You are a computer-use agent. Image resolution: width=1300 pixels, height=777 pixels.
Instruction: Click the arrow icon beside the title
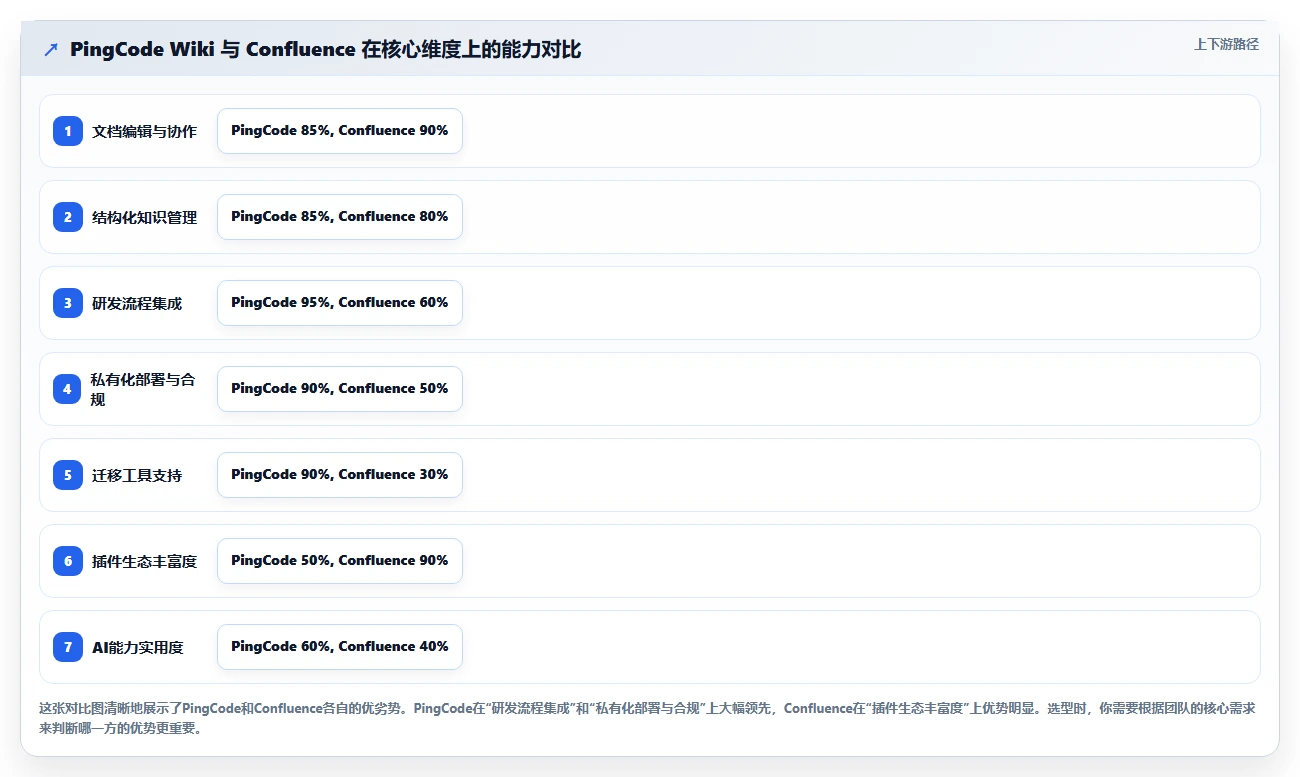pyautogui.click(x=51, y=49)
